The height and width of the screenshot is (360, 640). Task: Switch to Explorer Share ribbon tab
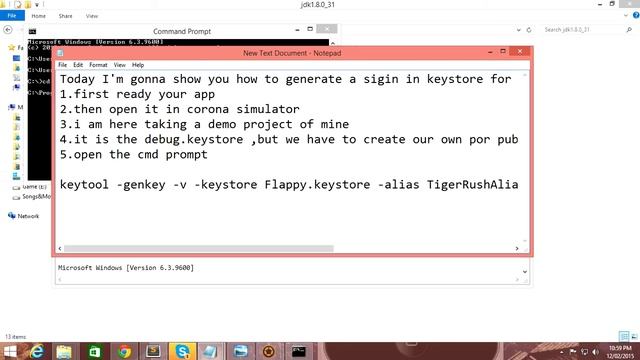(65, 16)
